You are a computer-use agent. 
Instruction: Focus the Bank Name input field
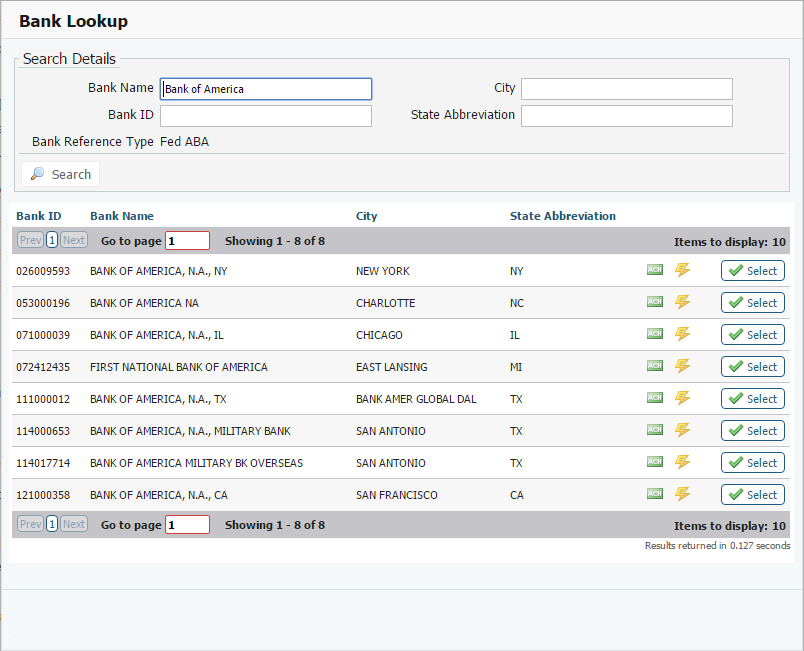click(266, 89)
